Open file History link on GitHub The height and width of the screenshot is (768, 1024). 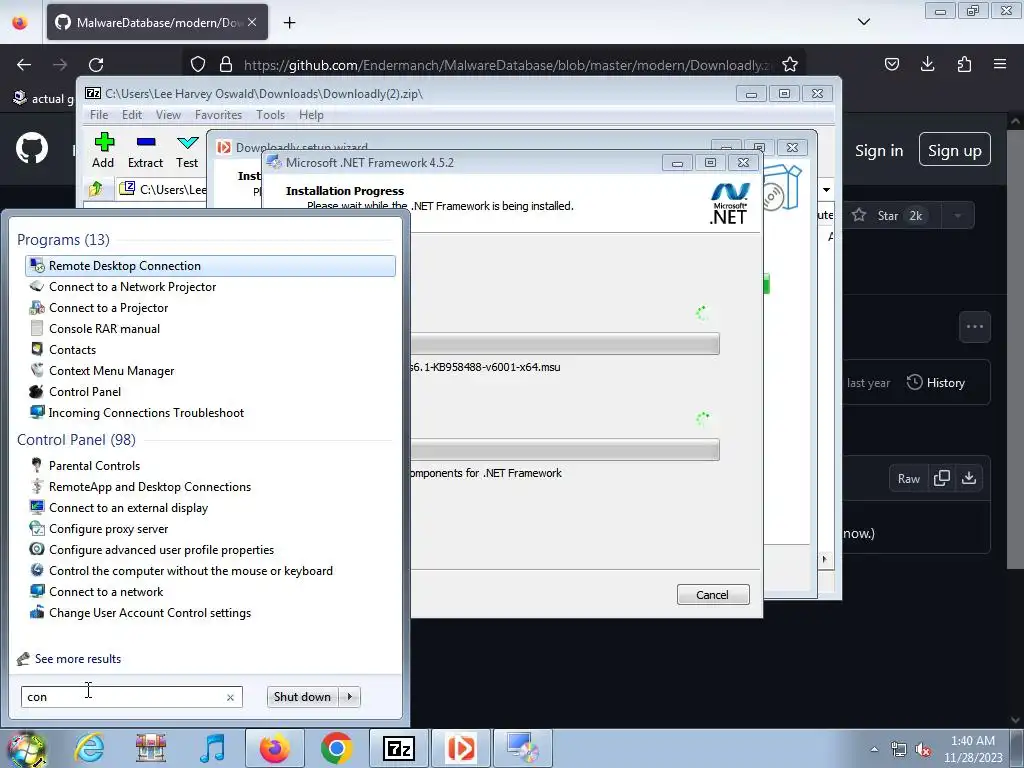(x=936, y=383)
